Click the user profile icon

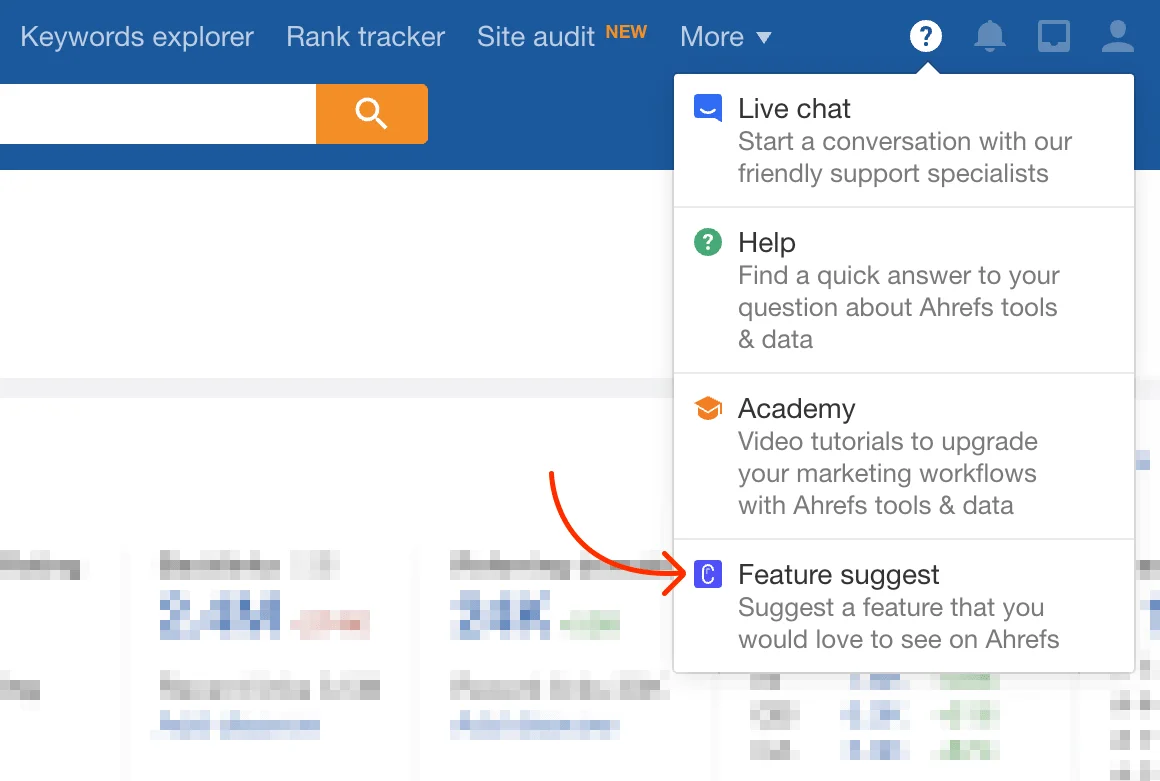pyautogui.click(x=1117, y=35)
